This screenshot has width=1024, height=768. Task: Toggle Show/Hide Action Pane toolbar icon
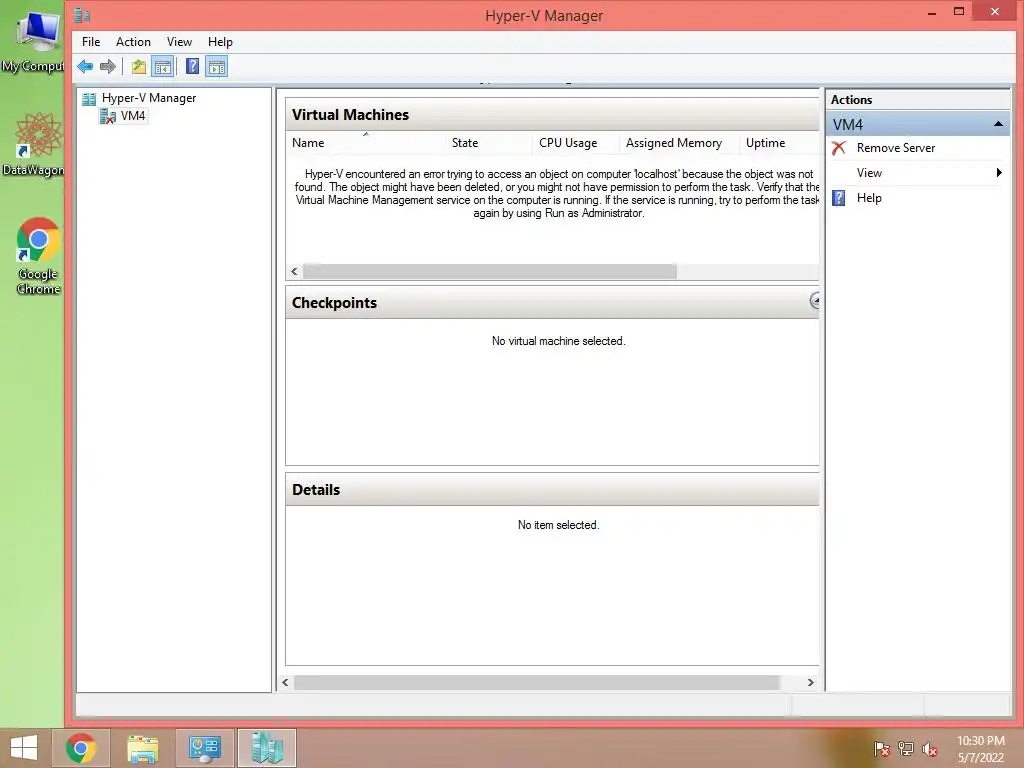coord(217,66)
